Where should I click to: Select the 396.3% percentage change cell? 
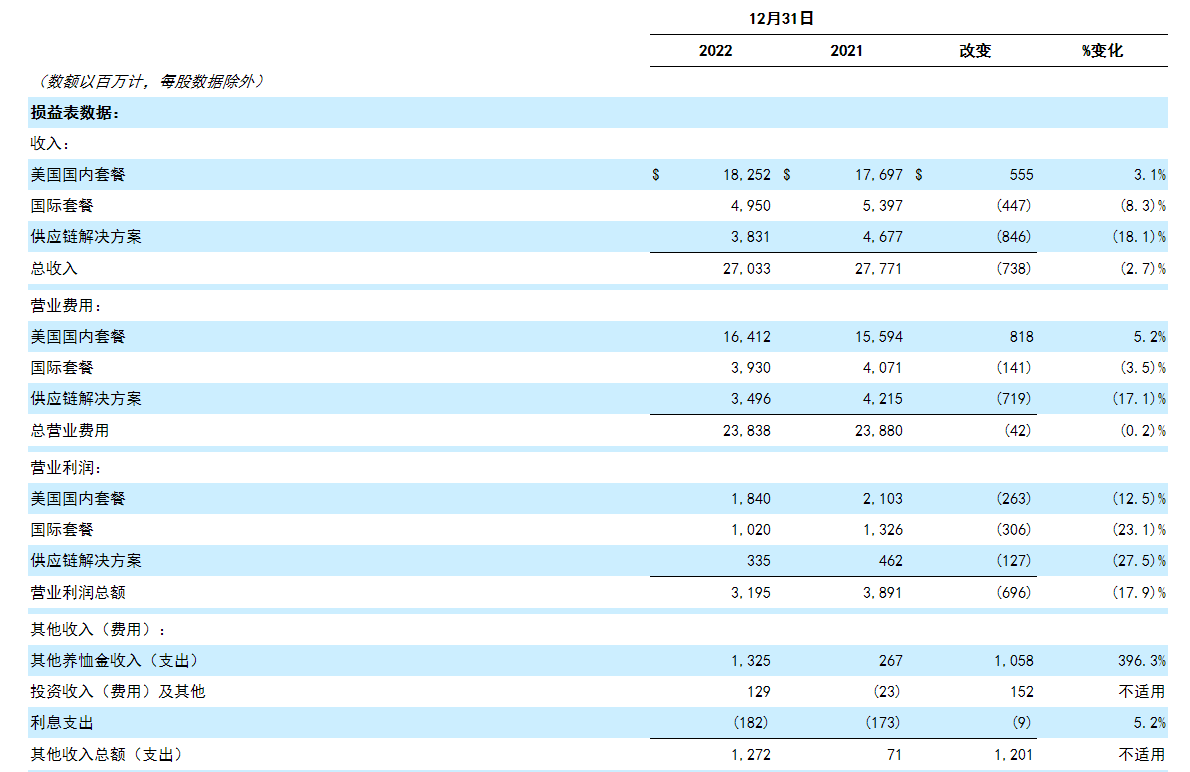point(1140,661)
